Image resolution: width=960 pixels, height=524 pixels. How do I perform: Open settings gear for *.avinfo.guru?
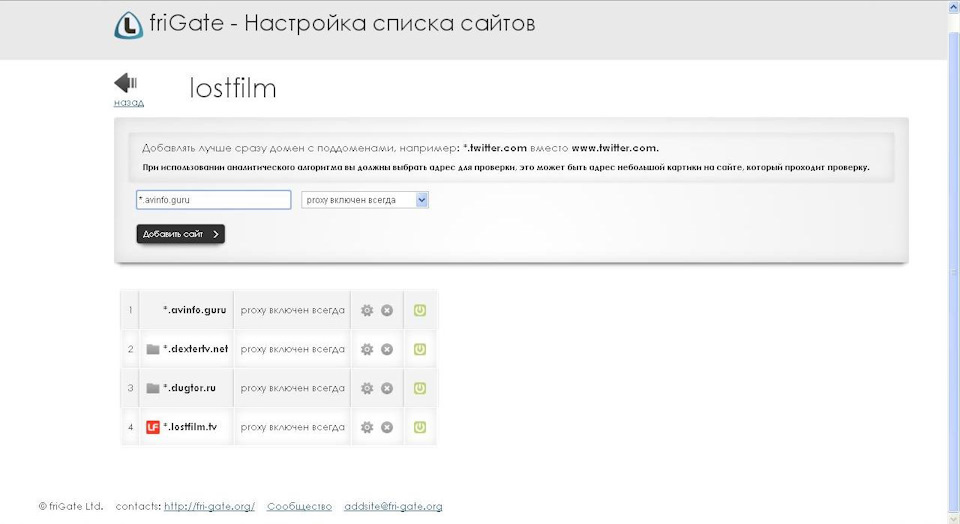[x=367, y=310]
